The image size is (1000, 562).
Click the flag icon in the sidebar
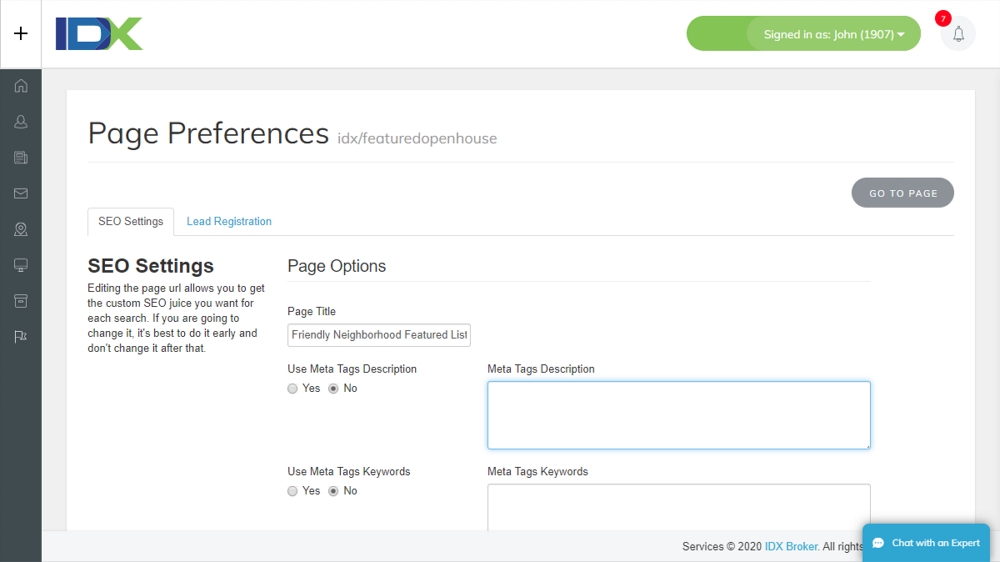pos(20,337)
